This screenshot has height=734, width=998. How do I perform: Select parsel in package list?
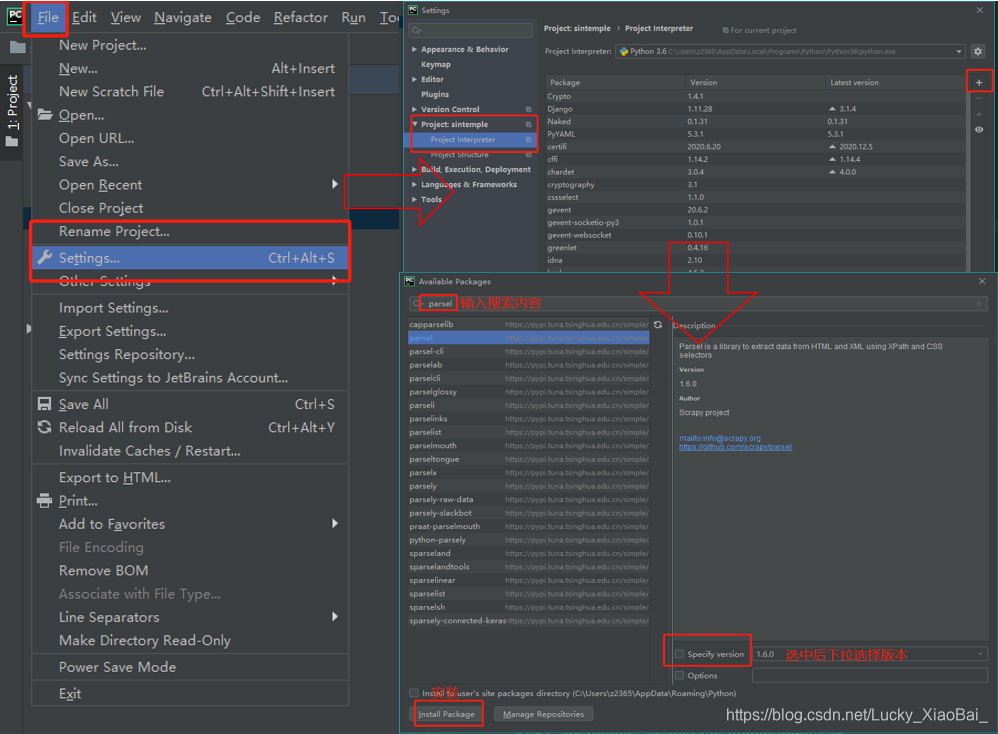click(x=528, y=338)
